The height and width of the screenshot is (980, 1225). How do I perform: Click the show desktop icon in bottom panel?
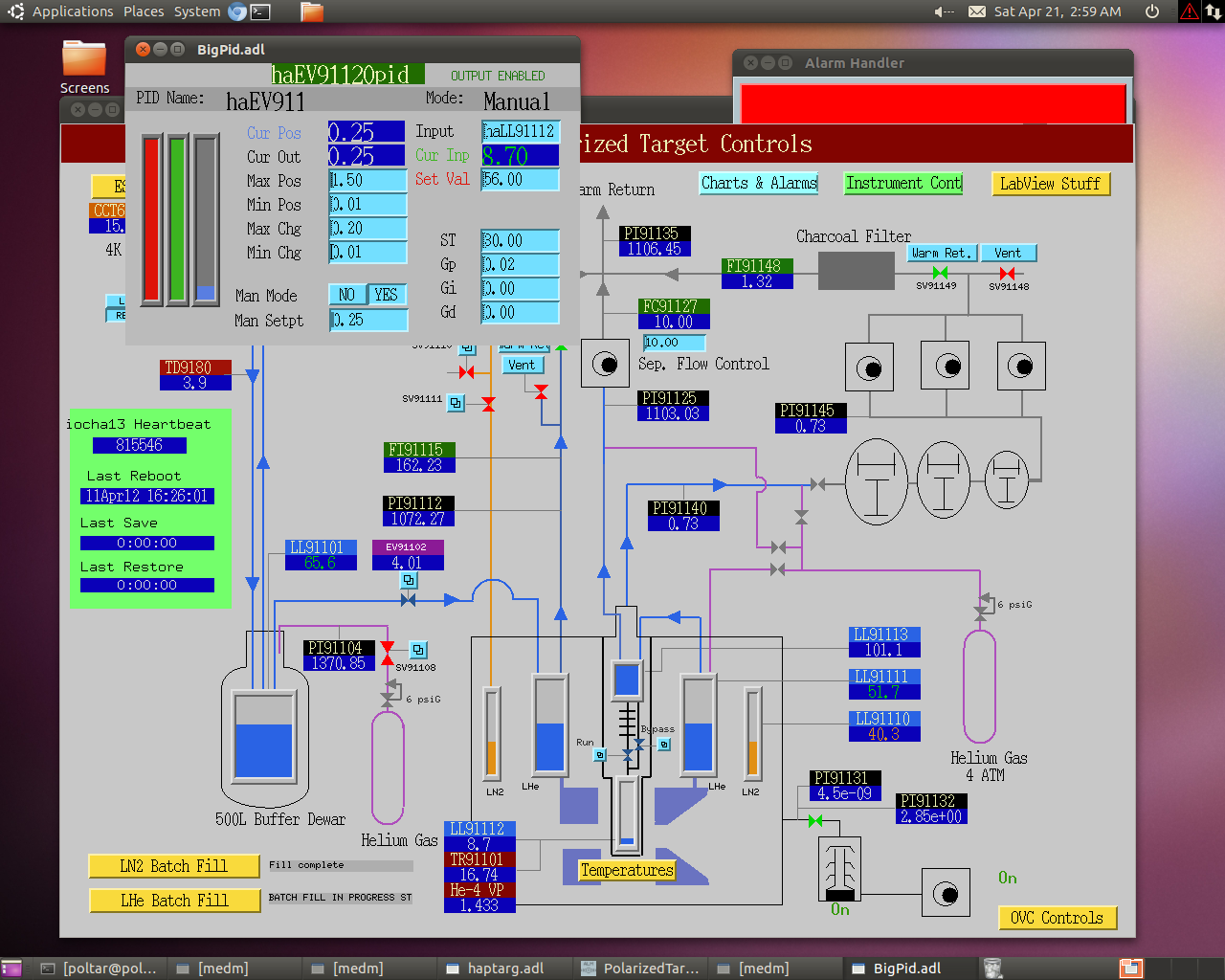click(x=11, y=969)
